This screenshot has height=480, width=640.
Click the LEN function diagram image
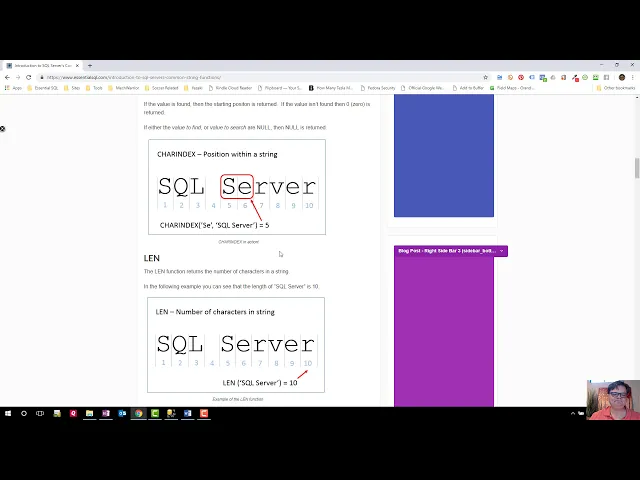point(236,345)
